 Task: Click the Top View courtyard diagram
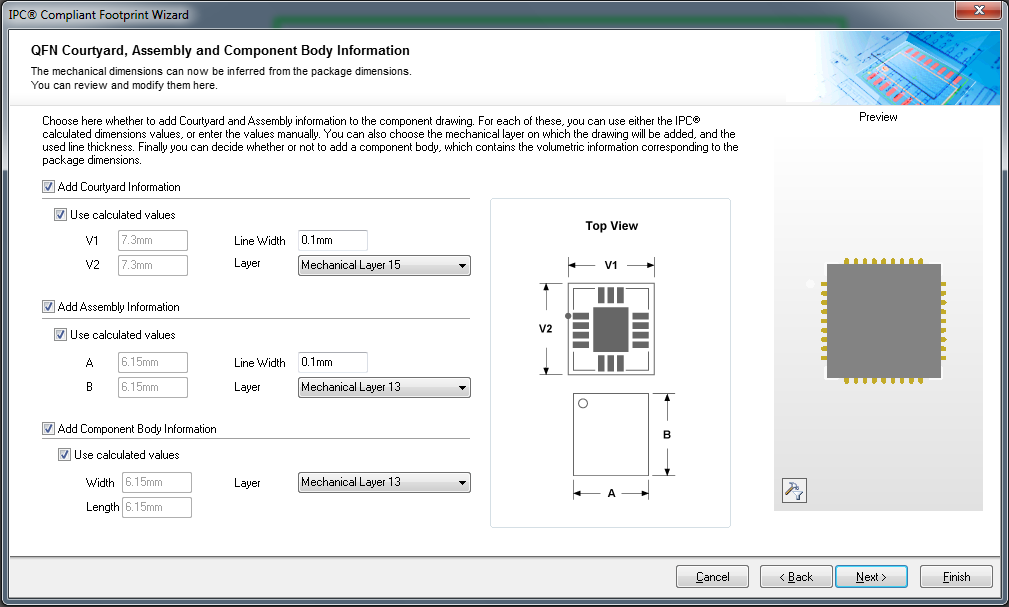(609, 328)
